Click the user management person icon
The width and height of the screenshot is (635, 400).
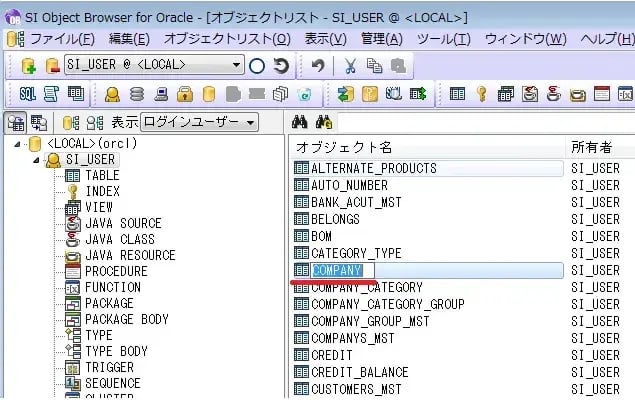(x=113, y=94)
